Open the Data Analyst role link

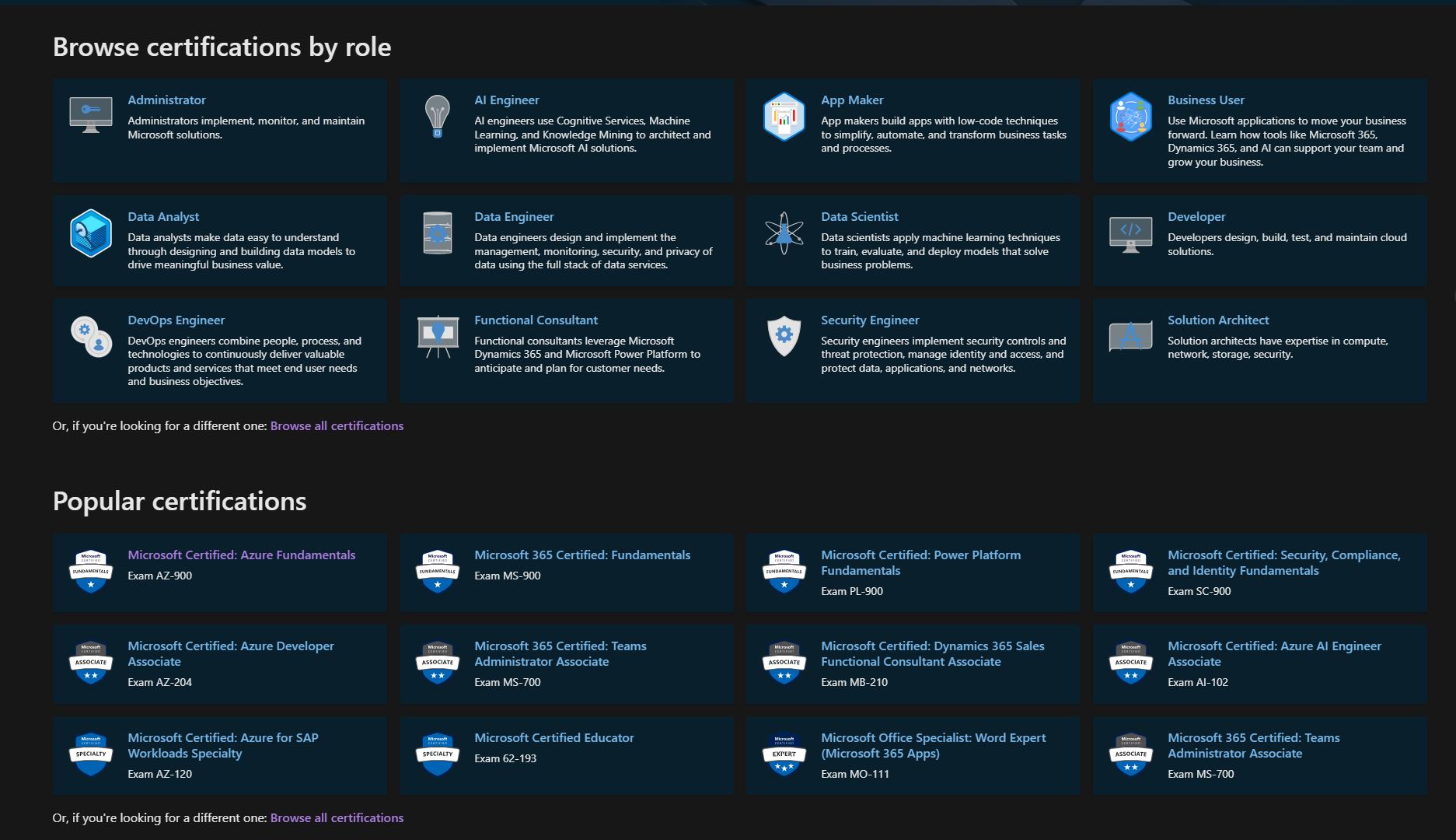click(x=163, y=217)
